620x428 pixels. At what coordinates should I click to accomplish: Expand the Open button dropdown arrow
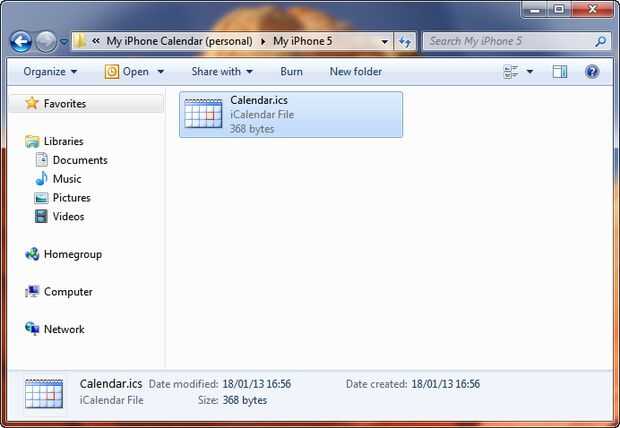click(161, 72)
